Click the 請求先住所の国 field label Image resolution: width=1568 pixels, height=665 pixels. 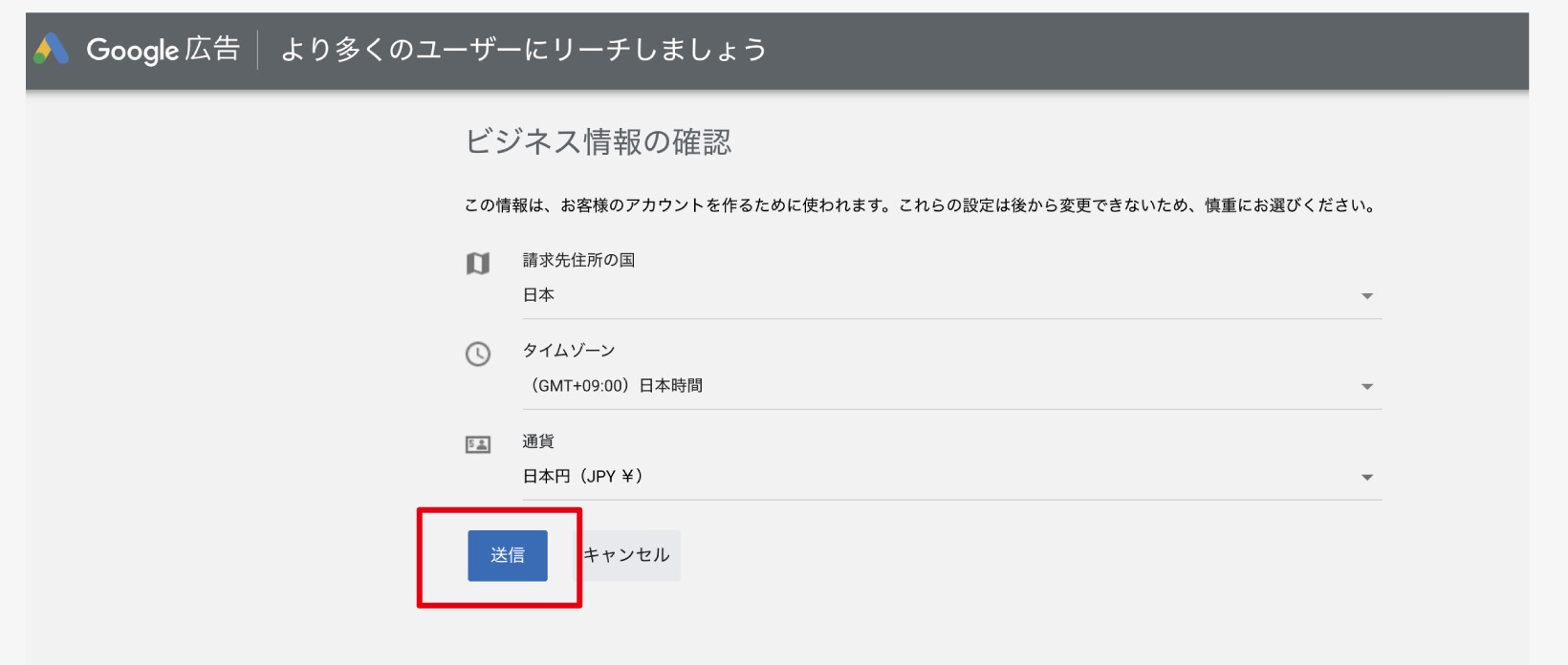click(x=578, y=260)
